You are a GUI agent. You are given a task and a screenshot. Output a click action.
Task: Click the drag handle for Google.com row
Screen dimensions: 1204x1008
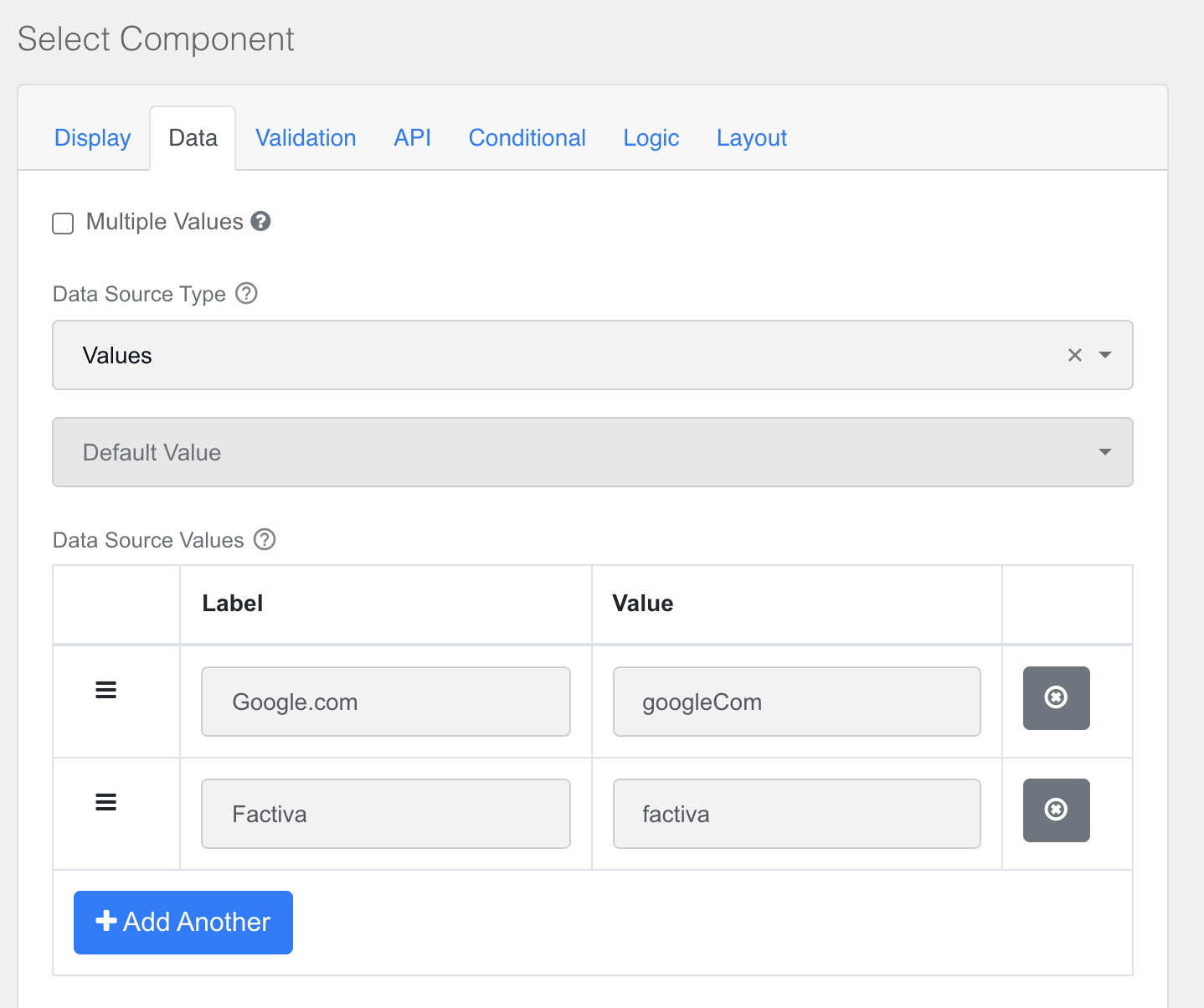[x=106, y=690]
